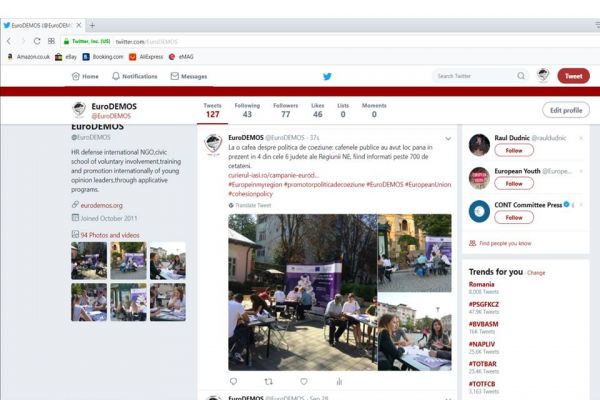Click the #cohesionpolicy hashtag
The width and height of the screenshot is (600, 400).
251,194
